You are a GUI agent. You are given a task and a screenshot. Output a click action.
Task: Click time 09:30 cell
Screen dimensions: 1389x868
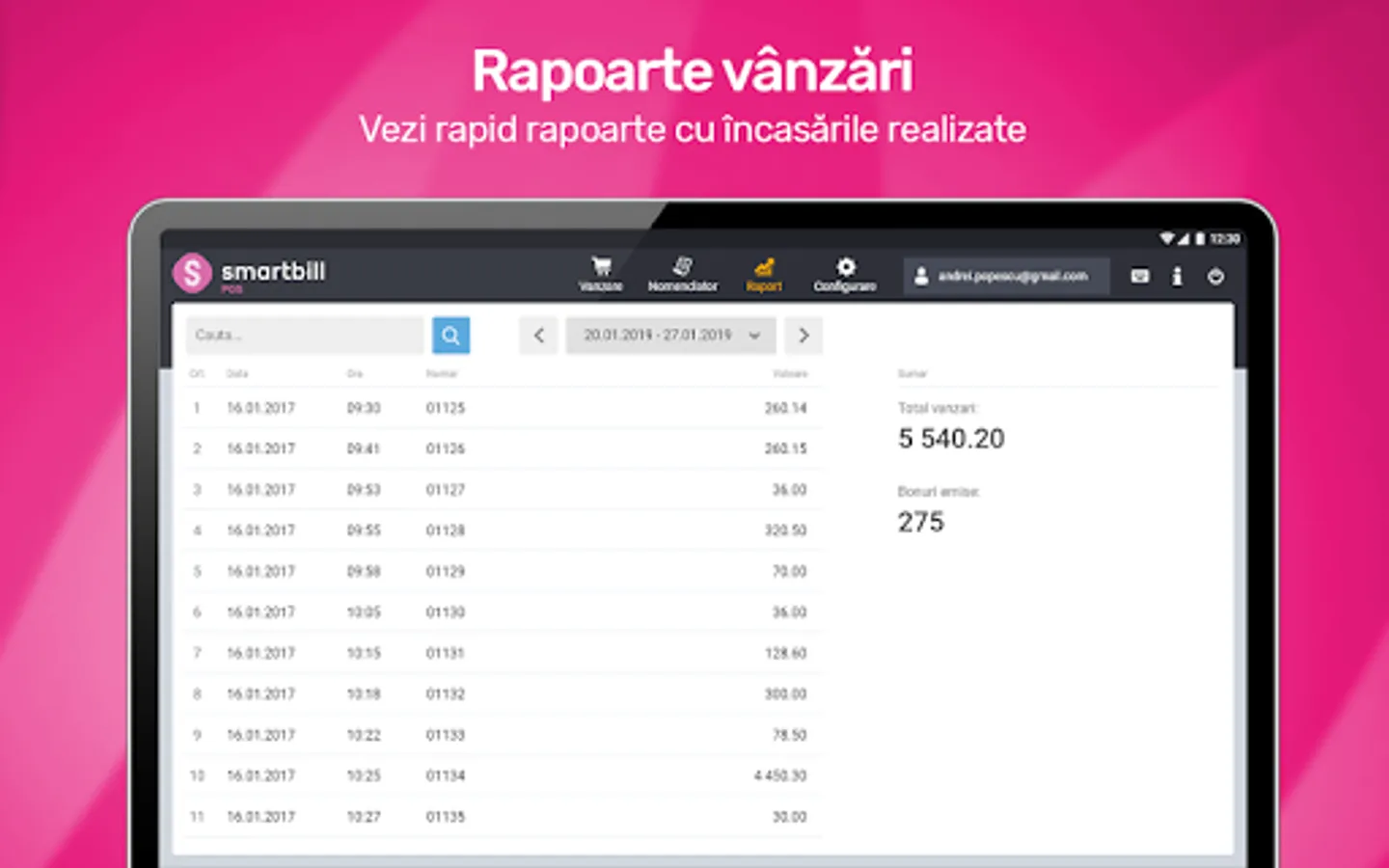[364, 408]
